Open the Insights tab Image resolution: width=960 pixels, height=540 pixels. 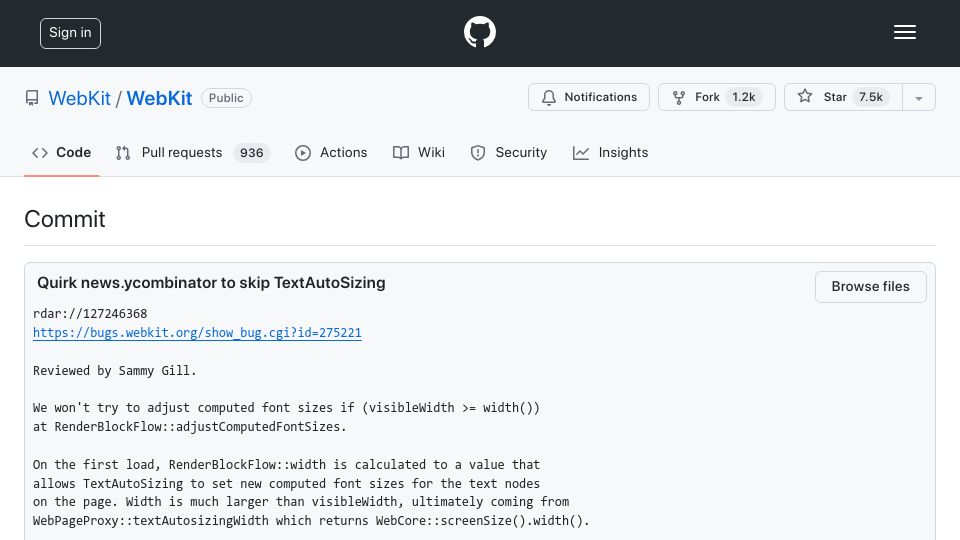coord(610,152)
